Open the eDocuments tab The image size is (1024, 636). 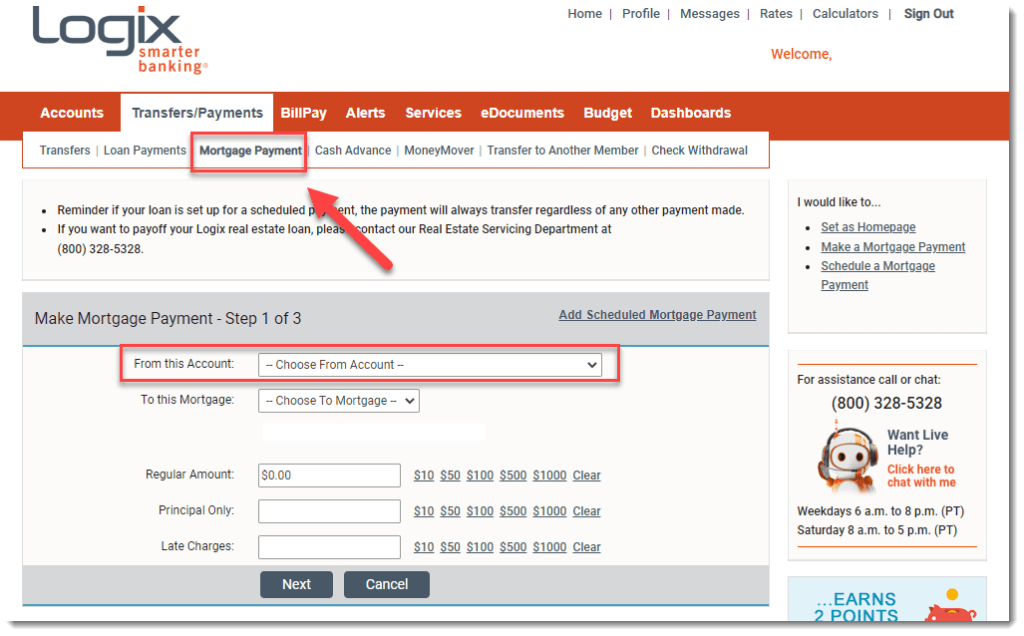[x=522, y=113]
